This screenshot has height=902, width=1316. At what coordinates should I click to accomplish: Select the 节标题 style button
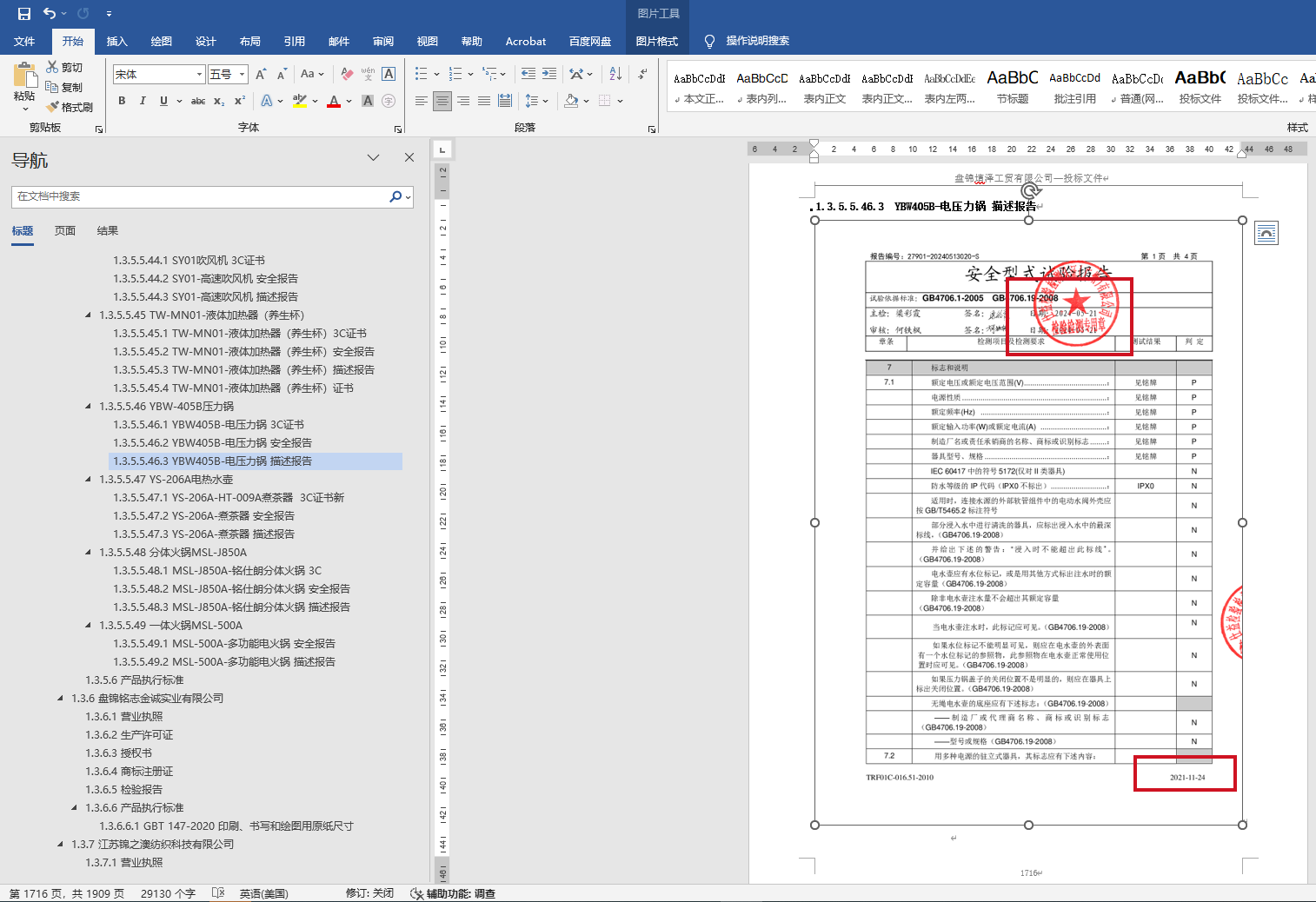tap(1012, 87)
